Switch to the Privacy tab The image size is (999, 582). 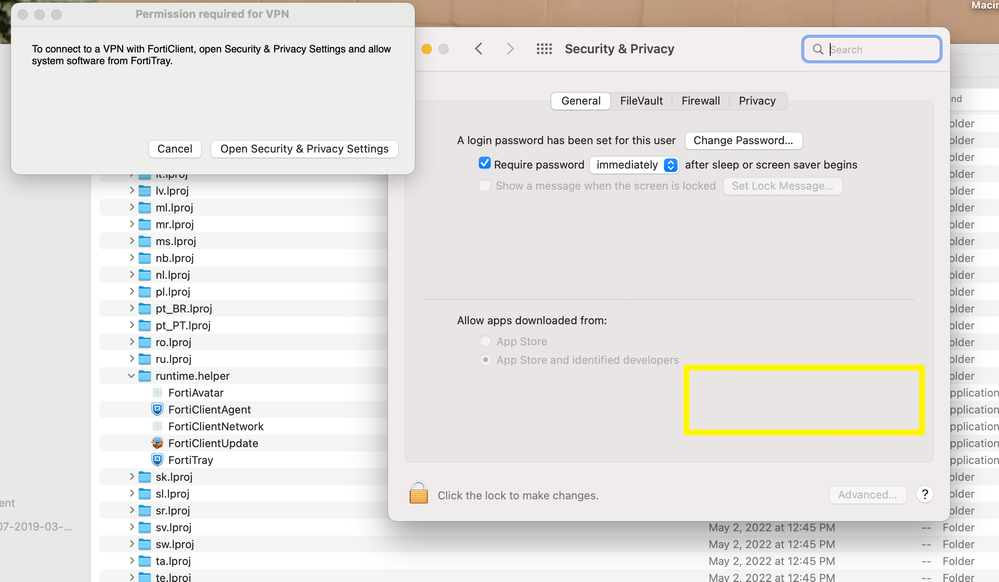(x=757, y=101)
